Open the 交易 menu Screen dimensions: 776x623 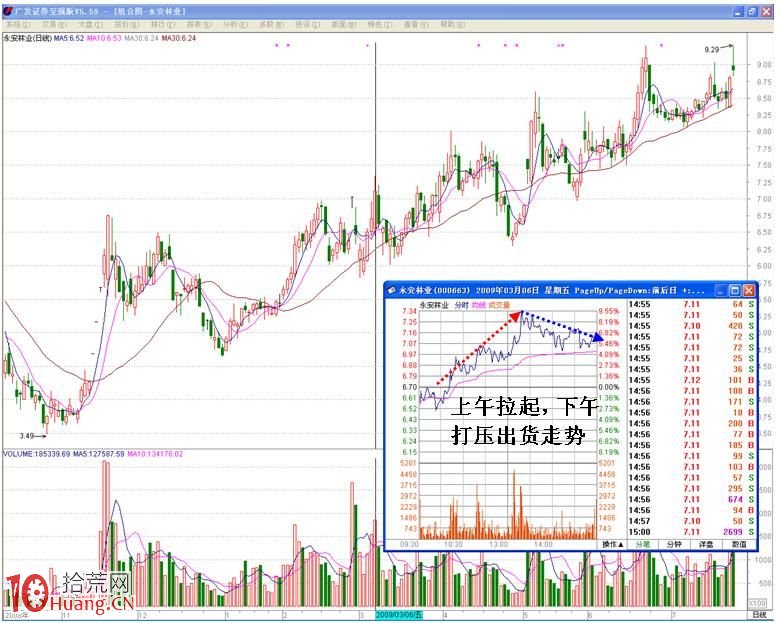pos(54,24)
